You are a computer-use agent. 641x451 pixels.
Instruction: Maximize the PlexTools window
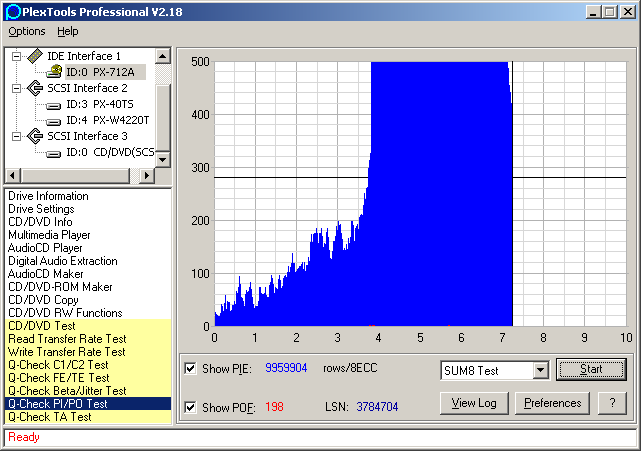[610, 12]
